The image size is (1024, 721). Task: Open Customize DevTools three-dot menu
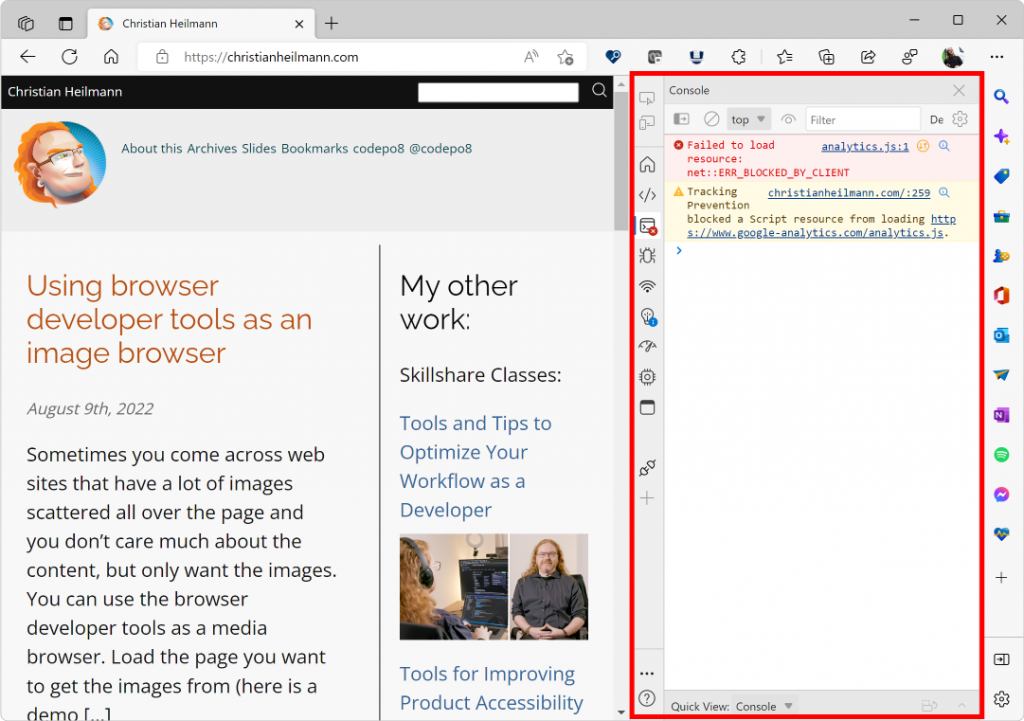[x=647, y=673]
